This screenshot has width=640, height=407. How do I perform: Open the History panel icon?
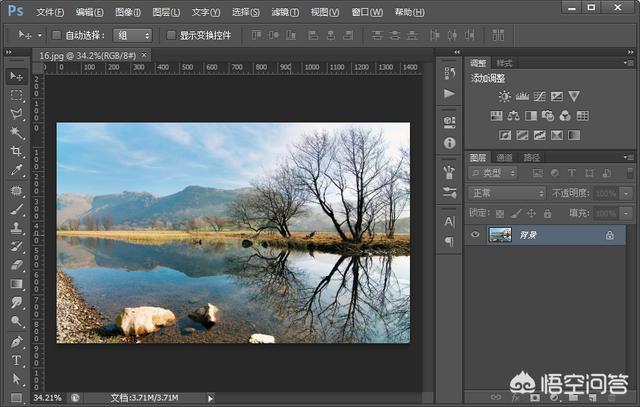(x=449, y=74)
